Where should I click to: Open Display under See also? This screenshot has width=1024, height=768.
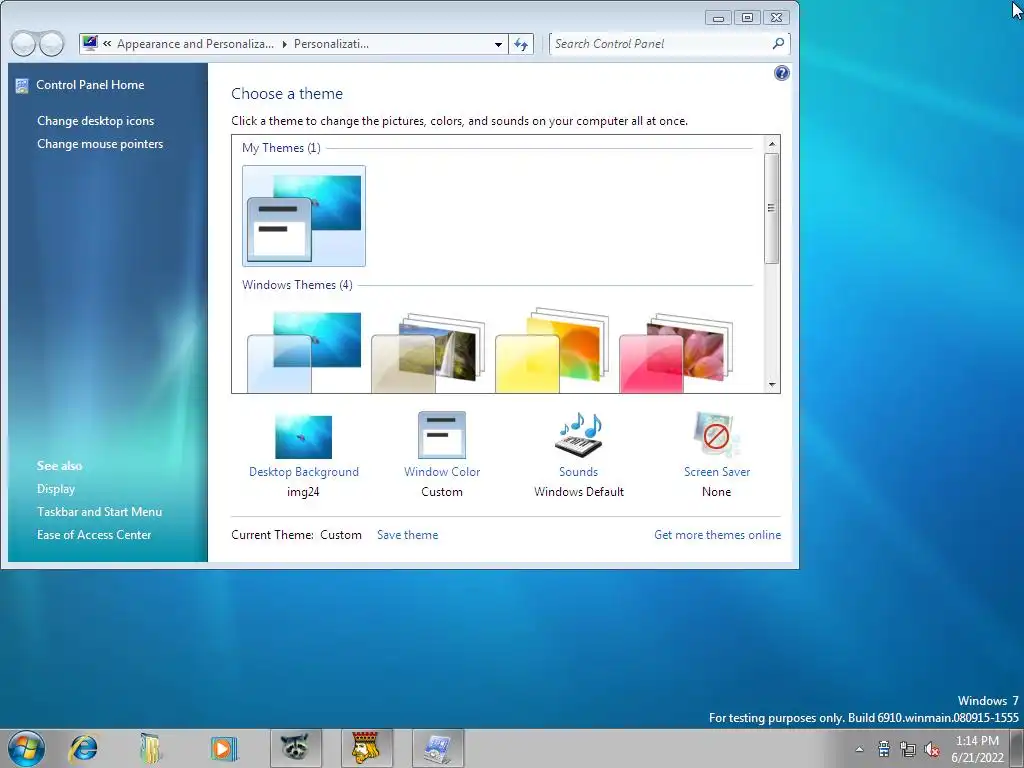tap(56, 489)
